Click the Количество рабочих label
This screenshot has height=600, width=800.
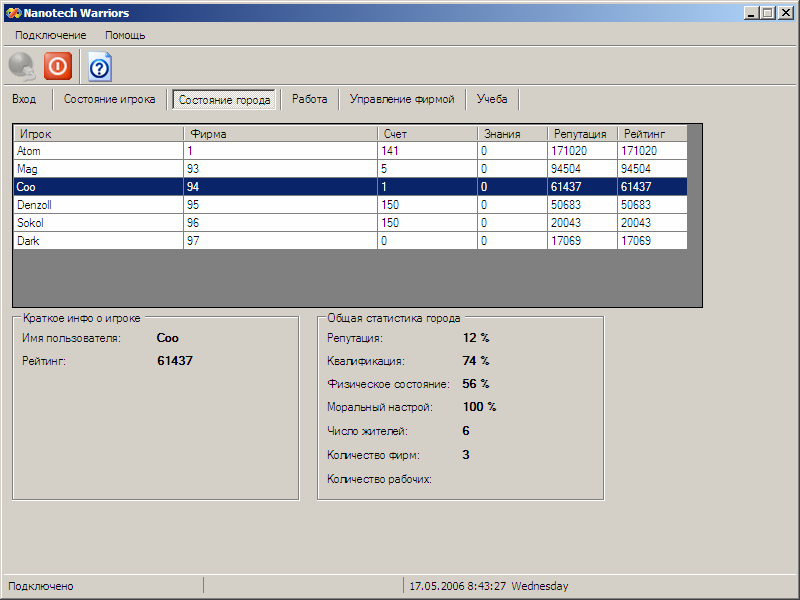point(380,479)
